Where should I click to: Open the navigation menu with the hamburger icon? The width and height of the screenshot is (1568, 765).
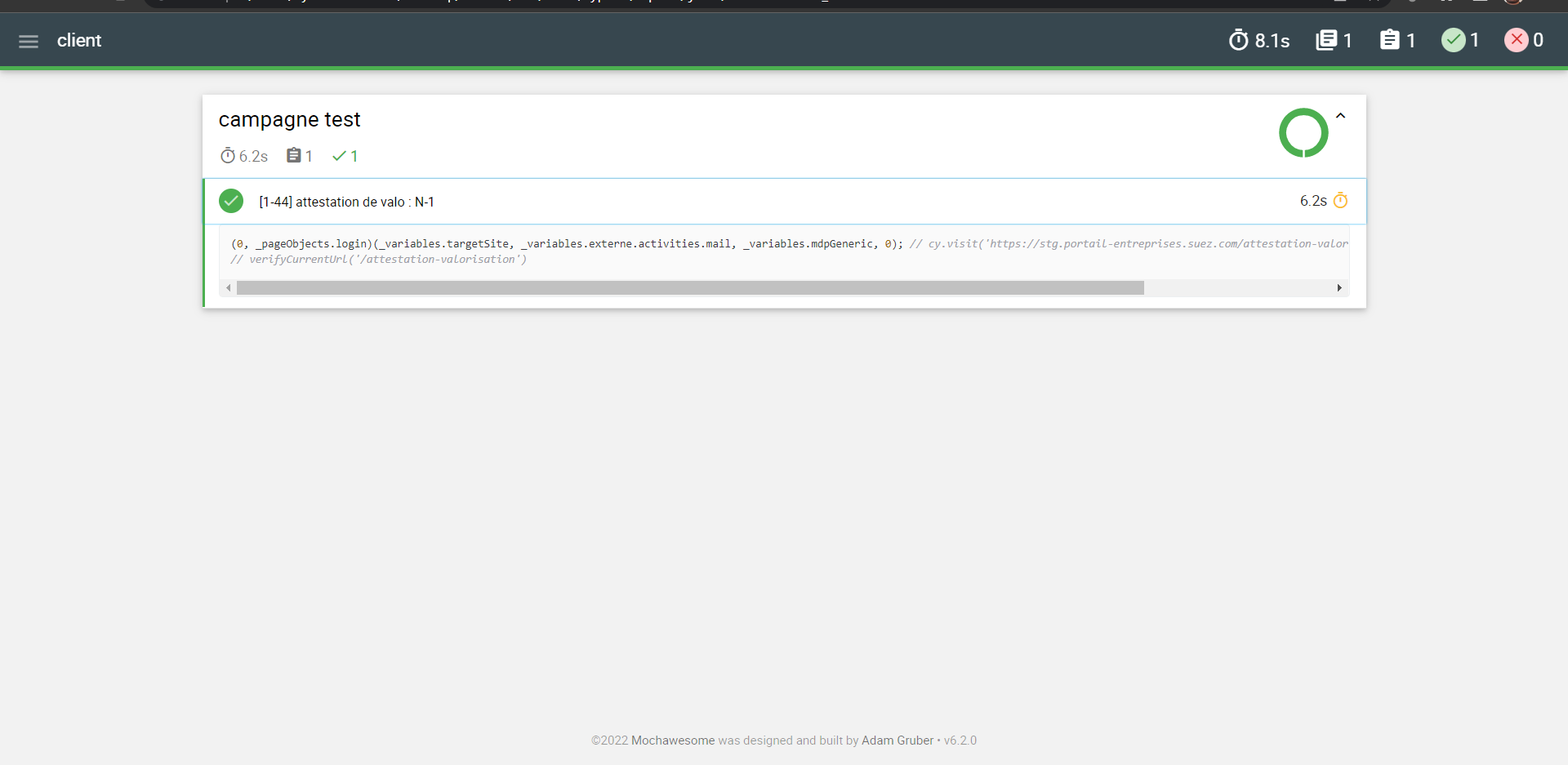pos(29,40)
